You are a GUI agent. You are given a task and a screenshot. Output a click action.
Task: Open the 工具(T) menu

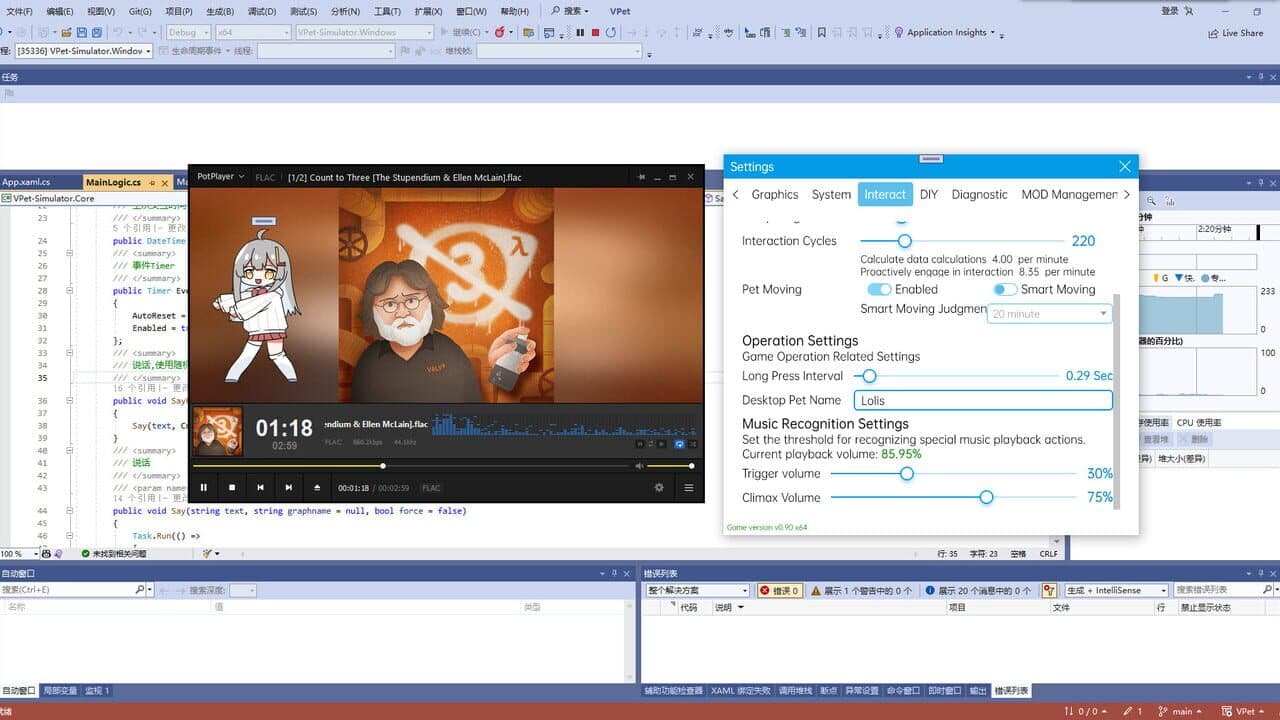pos(387,11)
